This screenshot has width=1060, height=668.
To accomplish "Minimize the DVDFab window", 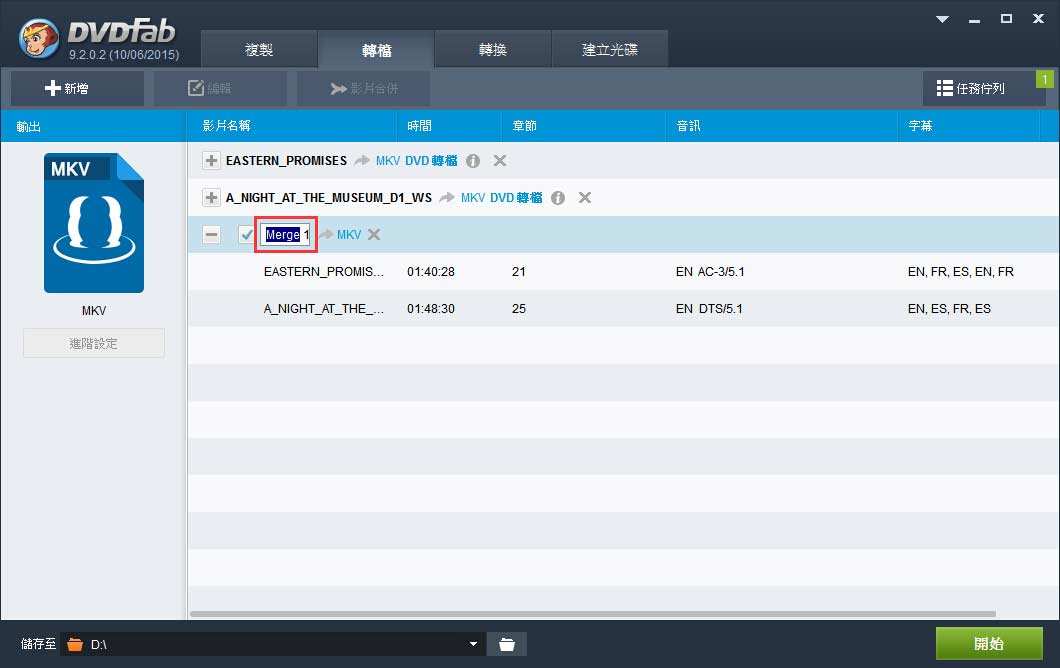I will point(974,20).
